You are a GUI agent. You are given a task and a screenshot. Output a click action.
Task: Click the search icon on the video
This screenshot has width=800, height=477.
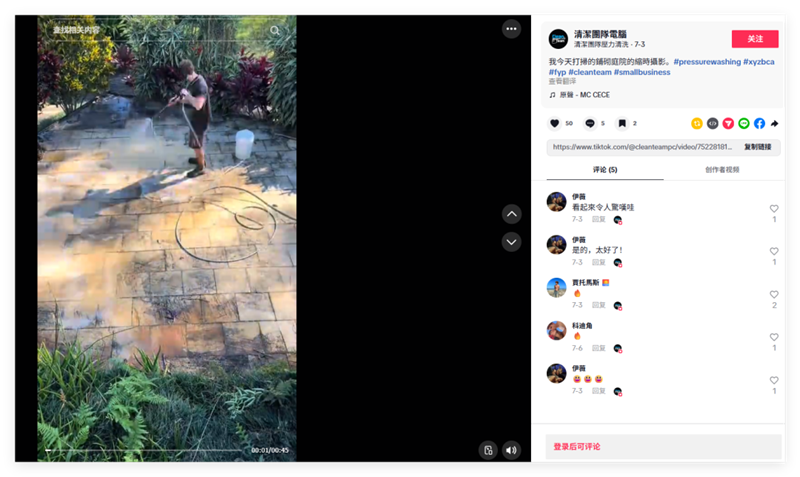pos(275,31)
